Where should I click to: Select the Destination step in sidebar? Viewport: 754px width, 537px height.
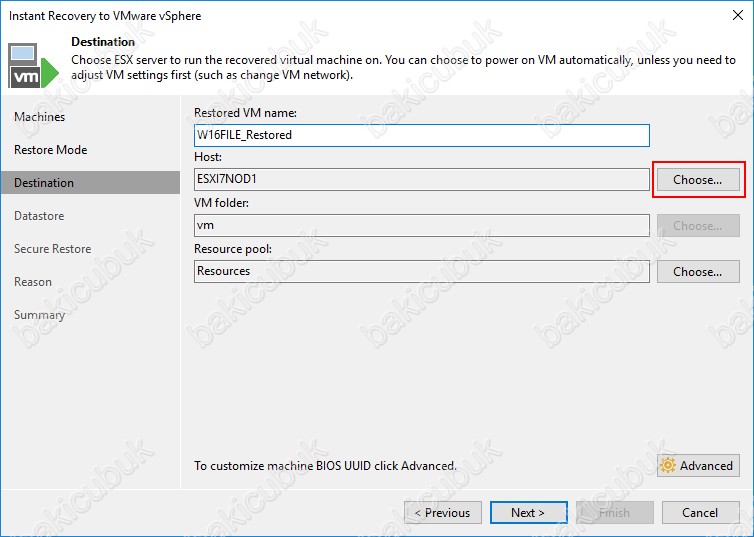(x=90, y=183)
